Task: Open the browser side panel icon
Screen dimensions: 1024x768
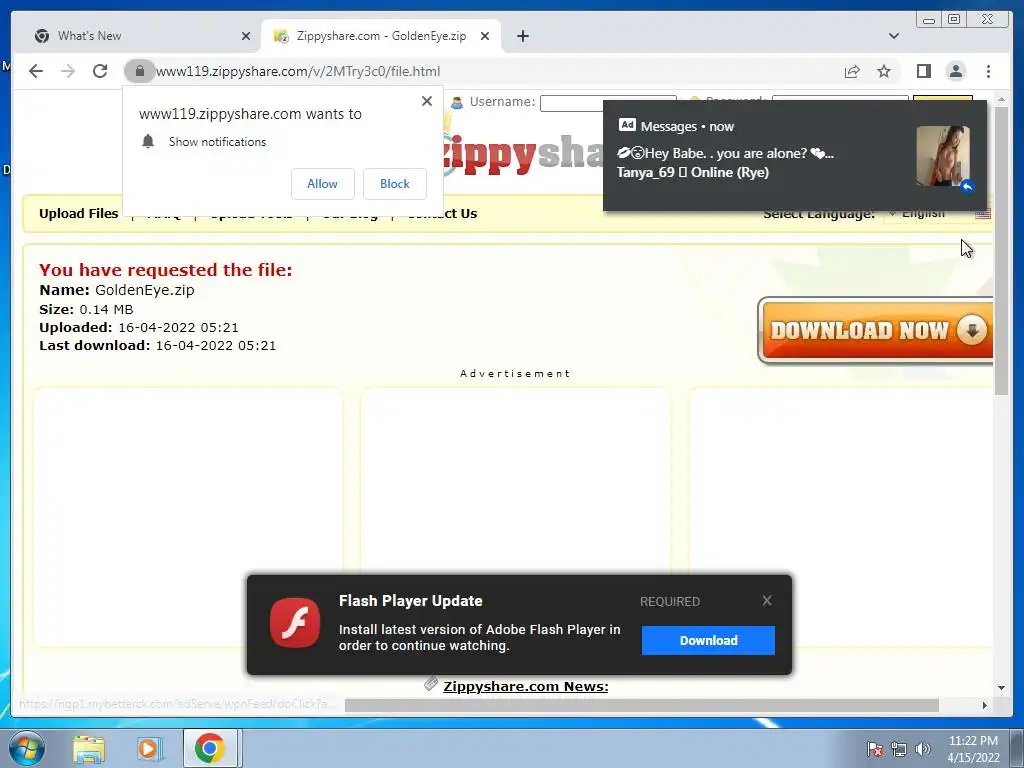Action: 923,71
